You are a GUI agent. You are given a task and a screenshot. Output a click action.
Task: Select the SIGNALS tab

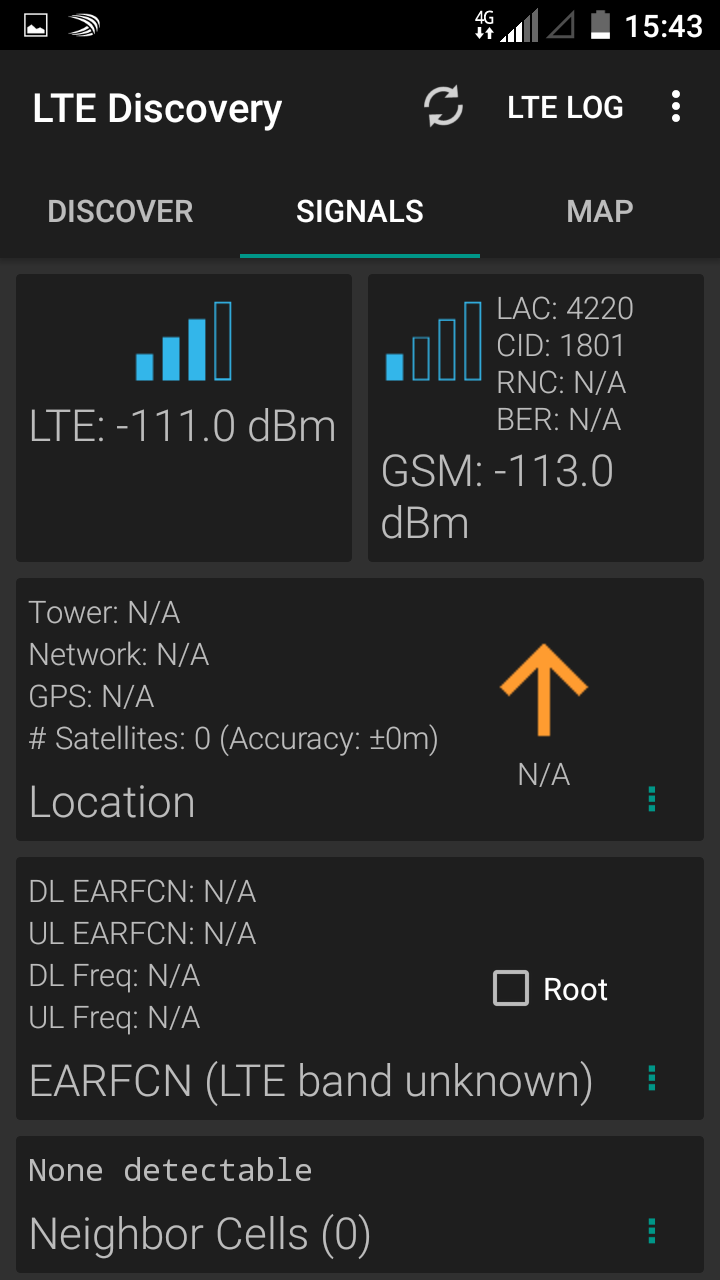tap(360, 212)
